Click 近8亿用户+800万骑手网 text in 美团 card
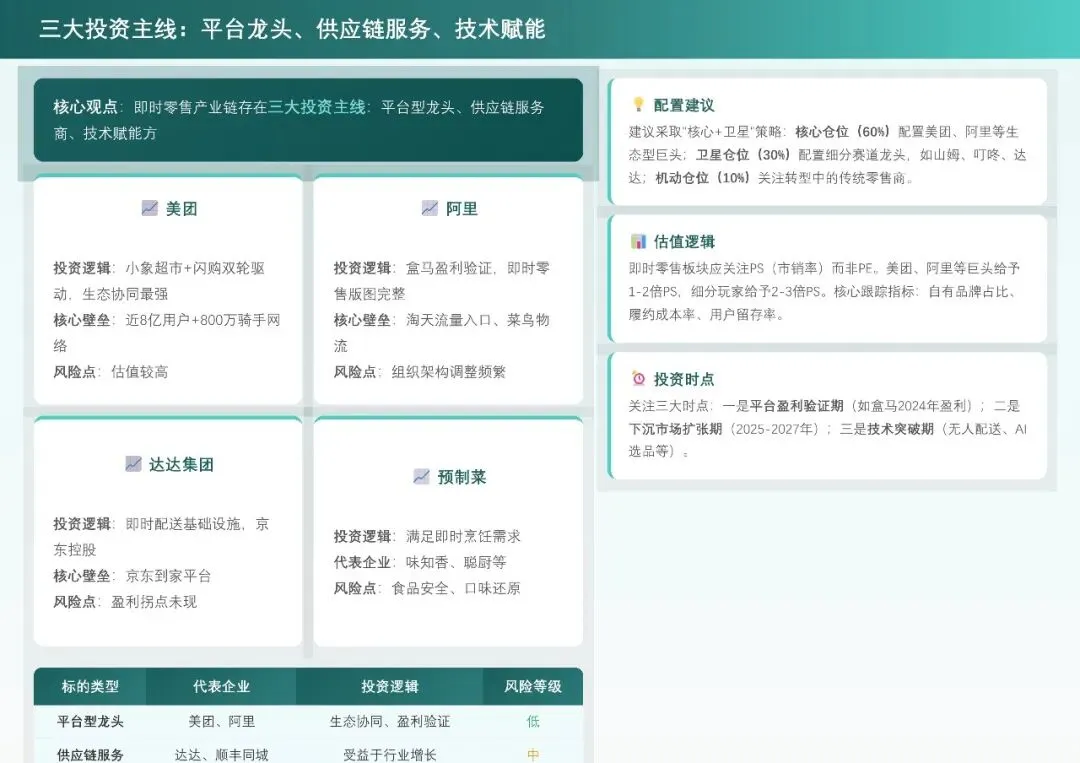This screenshot has height=763, width=1080. point(203,320)
